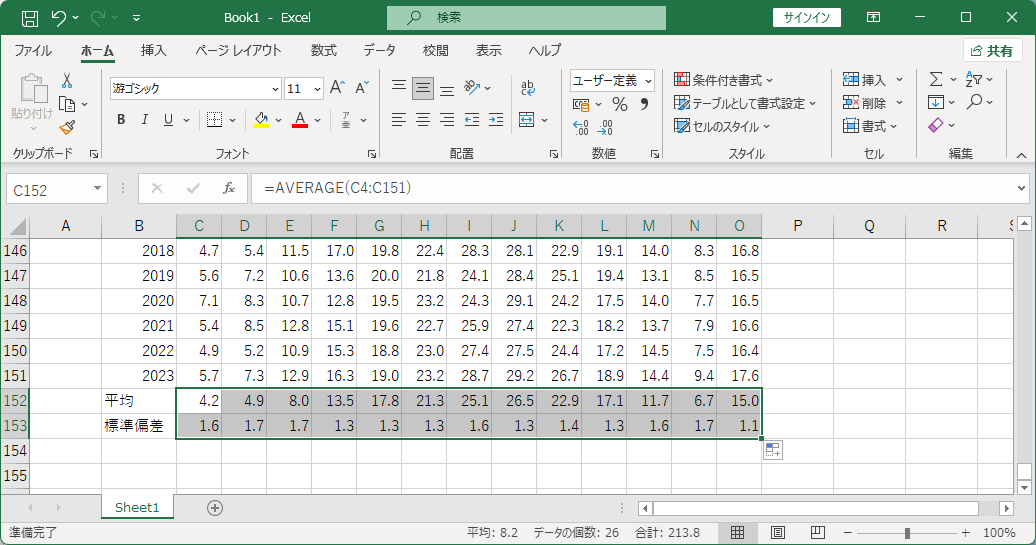Switch to Page Layout view
The width and height of the screenshot is (1036, 545).
778,532
